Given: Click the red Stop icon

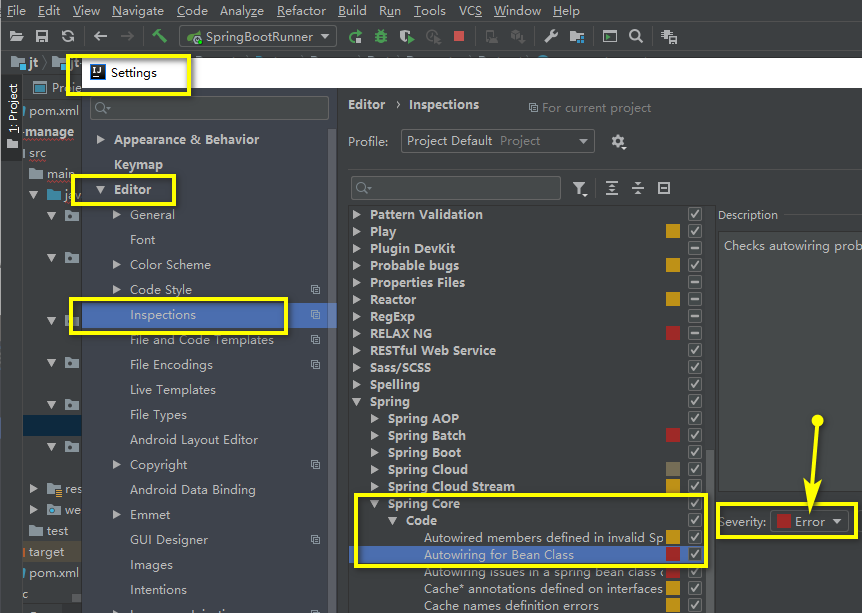Looking at the screenshot, I should pos(459,36).
